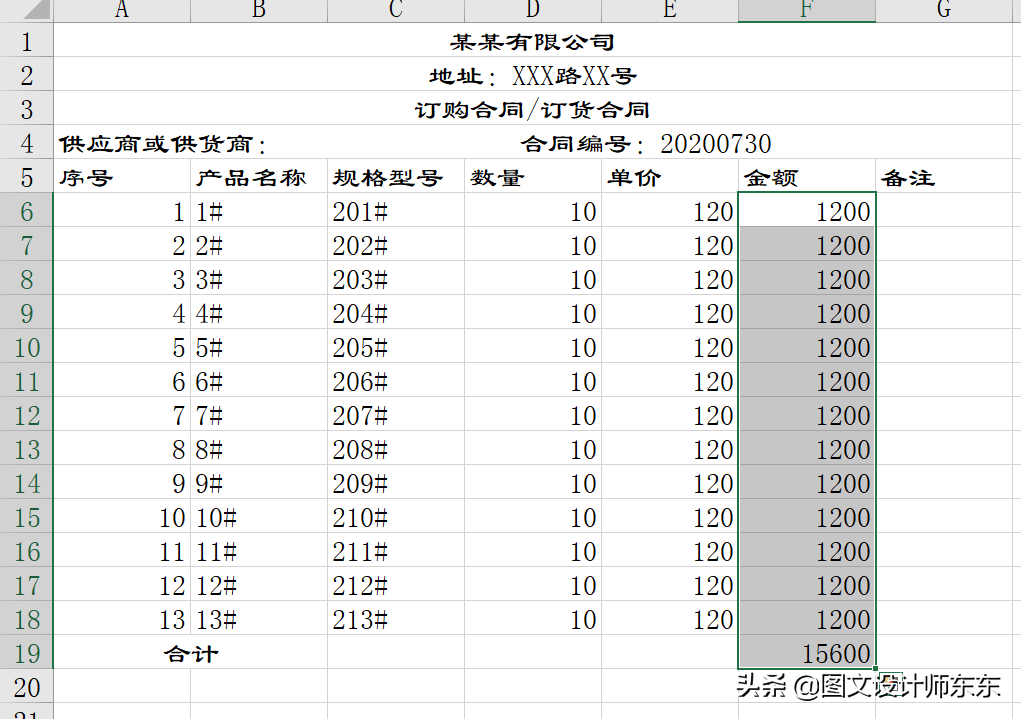Select column F header

(807, 10)
